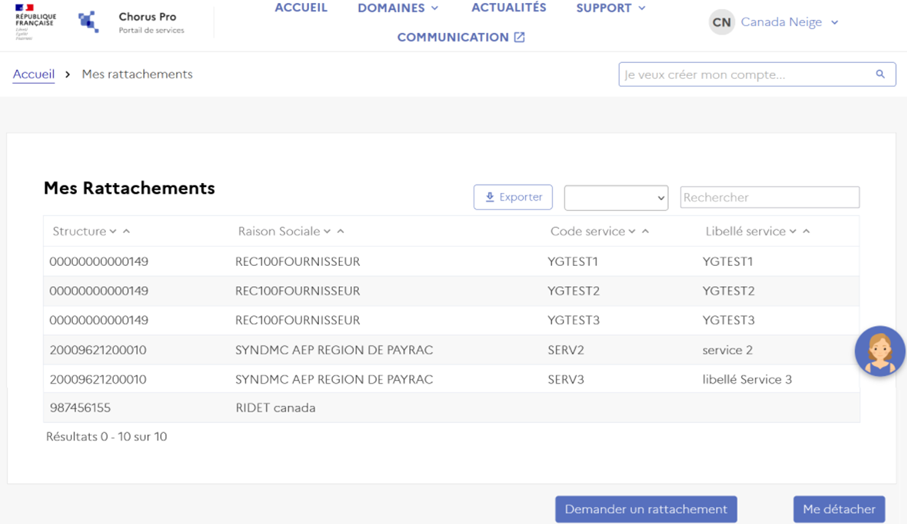Go to the Accueil menu item
907x524 pixels.
pyautogui.click(x=301, y=8)
